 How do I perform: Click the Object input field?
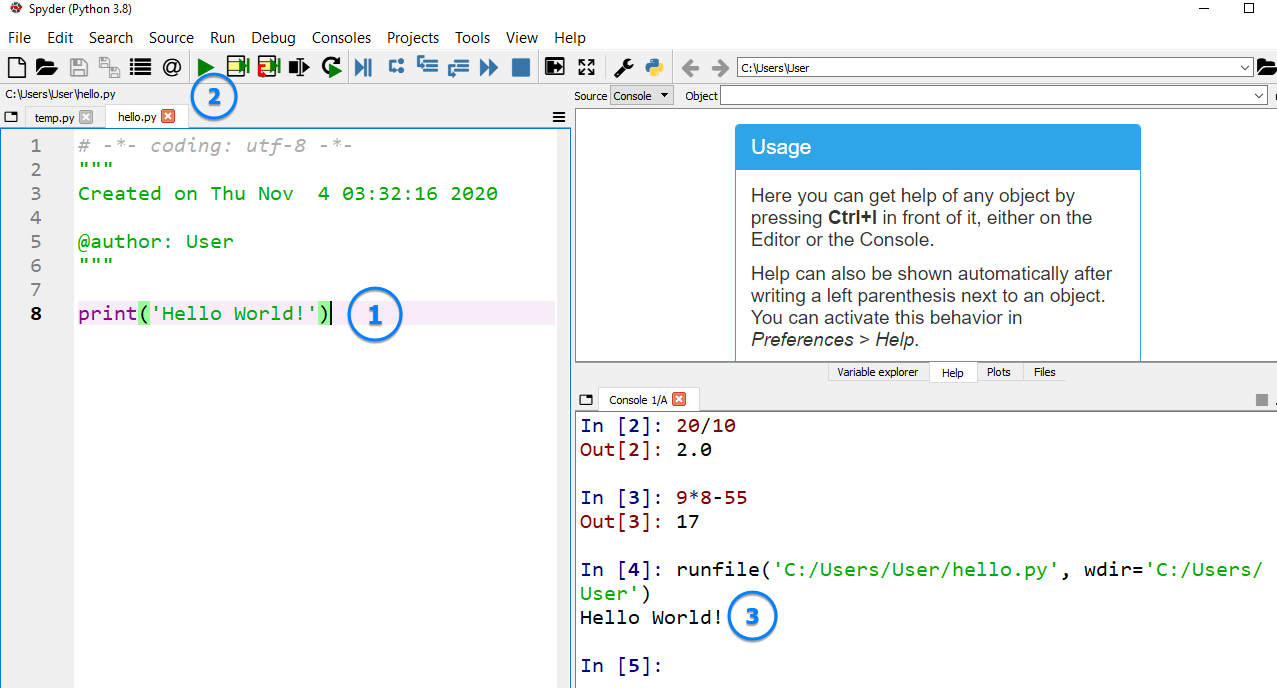[985, 96]
